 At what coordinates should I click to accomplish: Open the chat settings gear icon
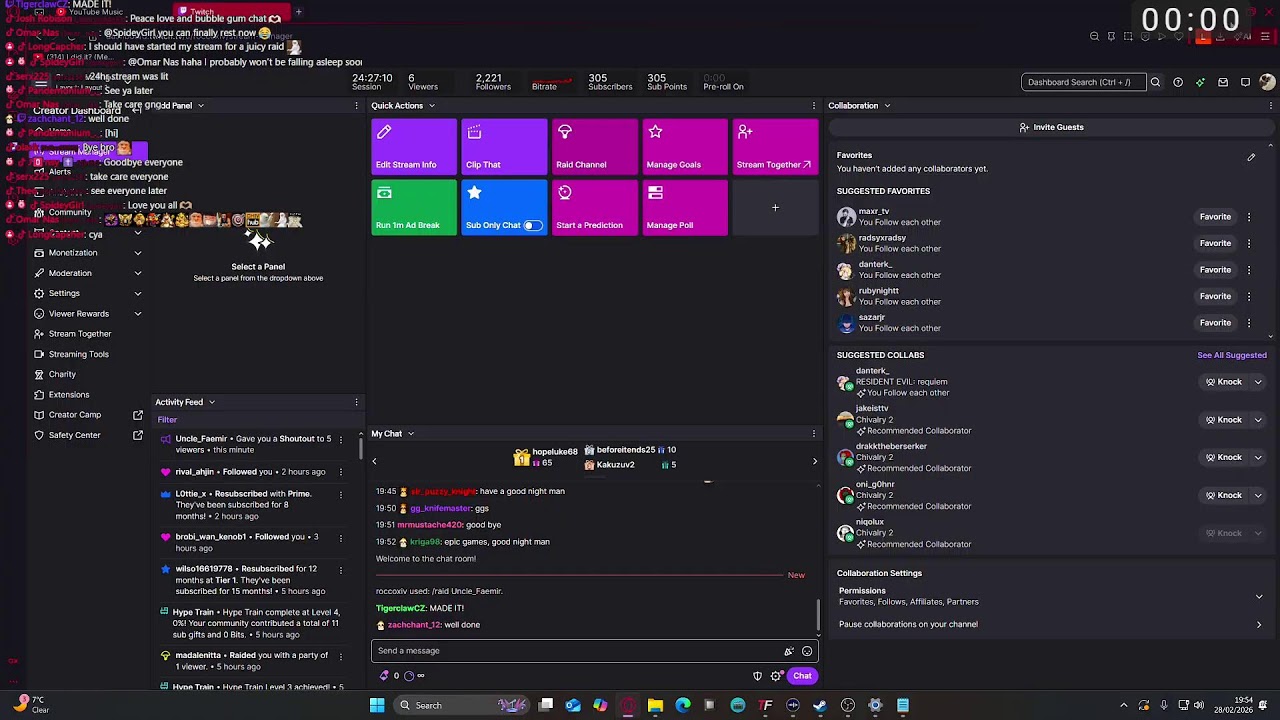pos(776,676)
